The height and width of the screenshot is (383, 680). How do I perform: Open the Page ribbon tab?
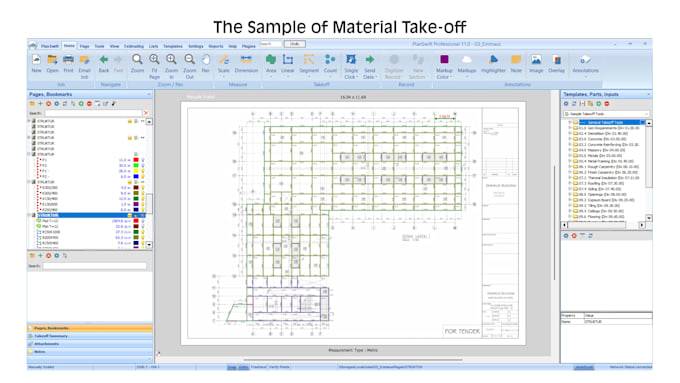pyautogui.click(x=85, y=46)
